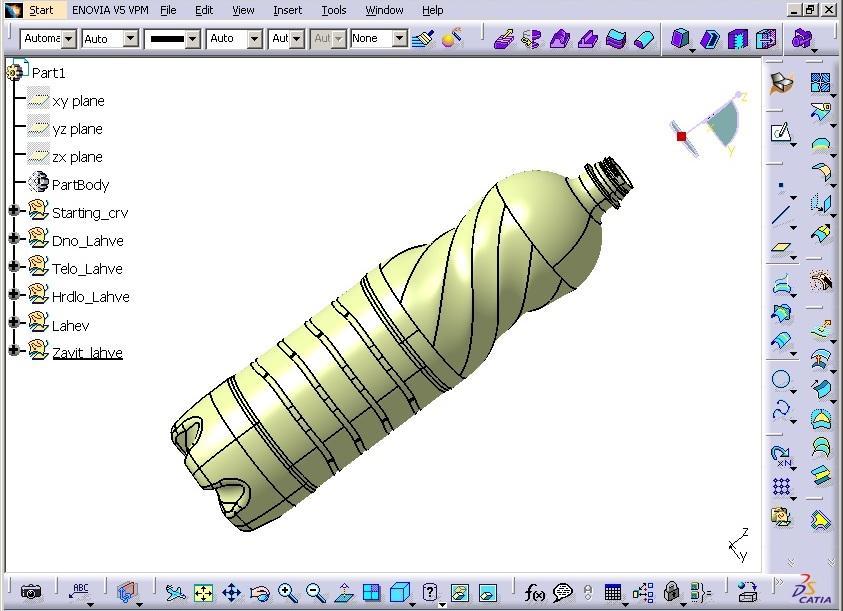Viewport: 843px width, 611px height.
Task: Open the Insert menu
Action: point(288,10)
